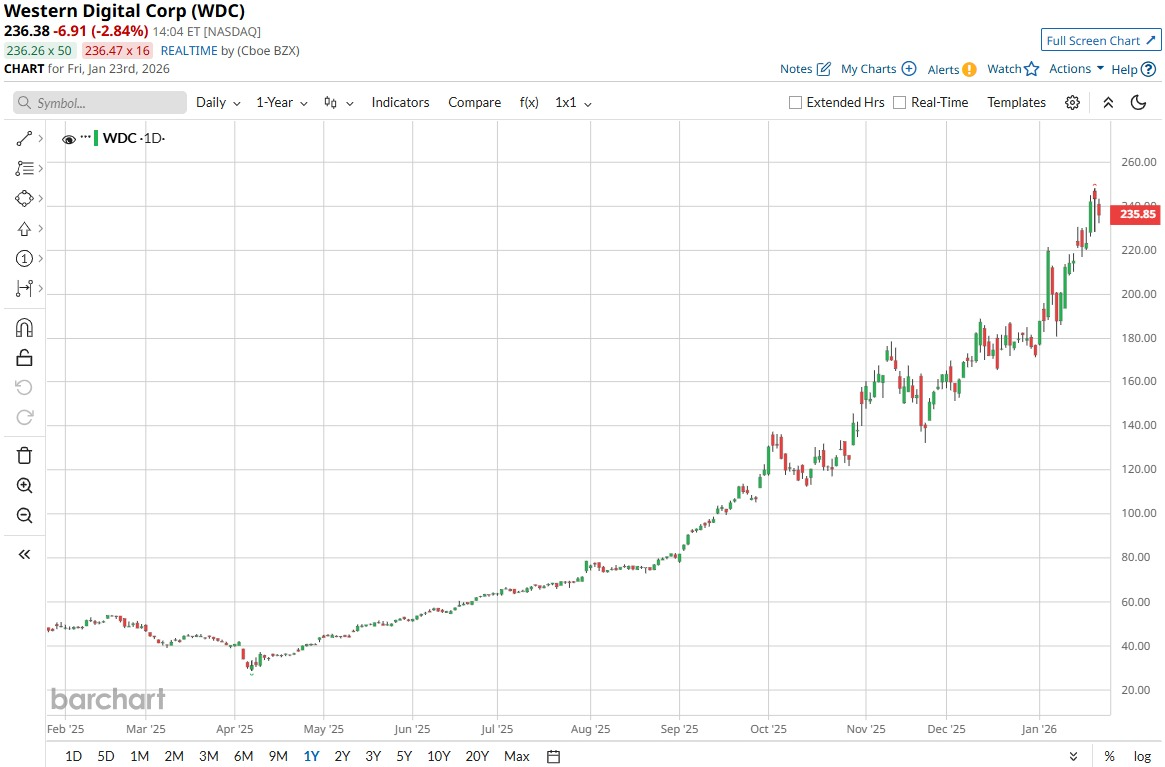Click the Alerts exclamation icon
1165x767 pixels.
point(970,69)
